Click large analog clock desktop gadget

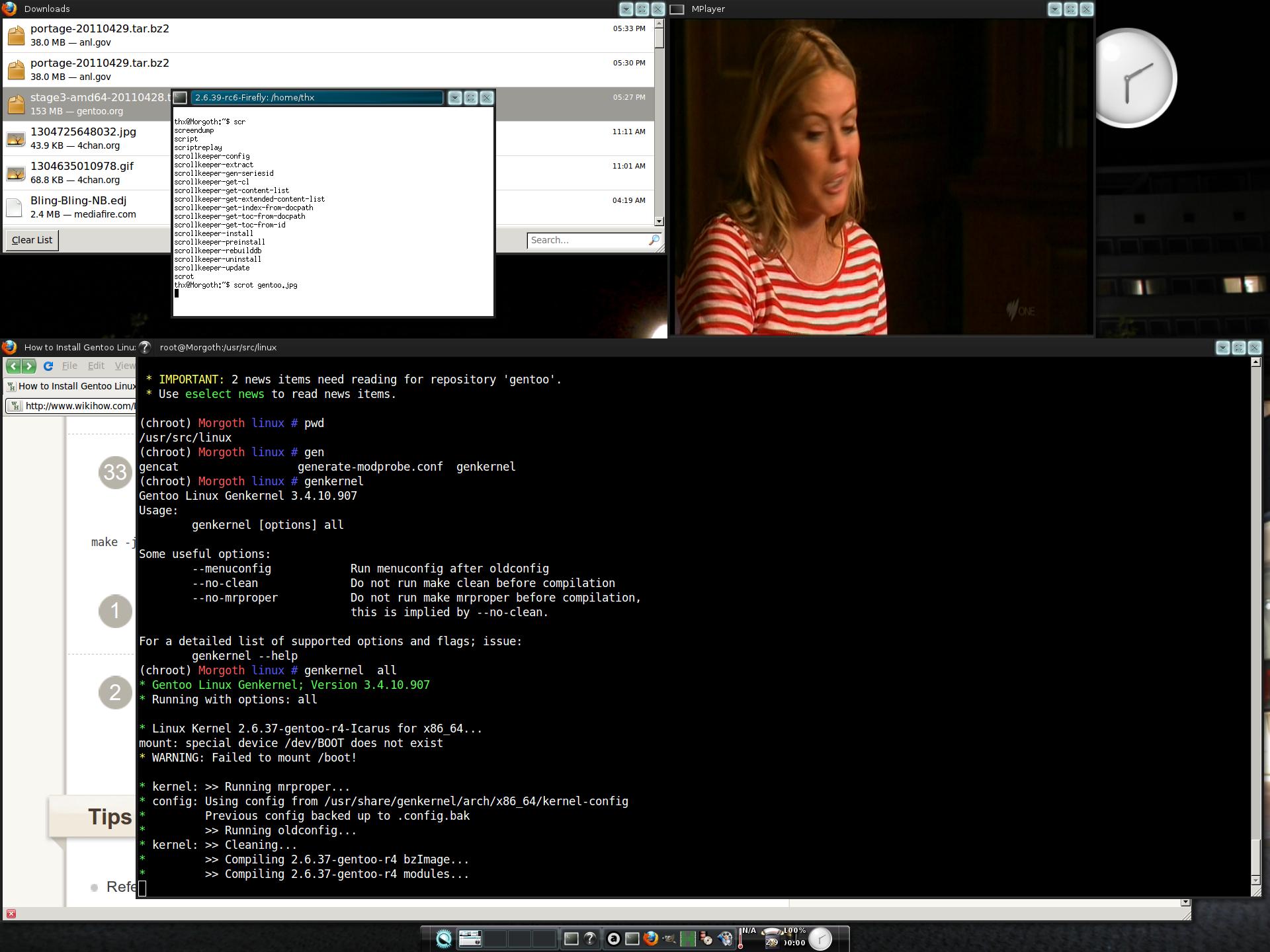pos(1133,78)
